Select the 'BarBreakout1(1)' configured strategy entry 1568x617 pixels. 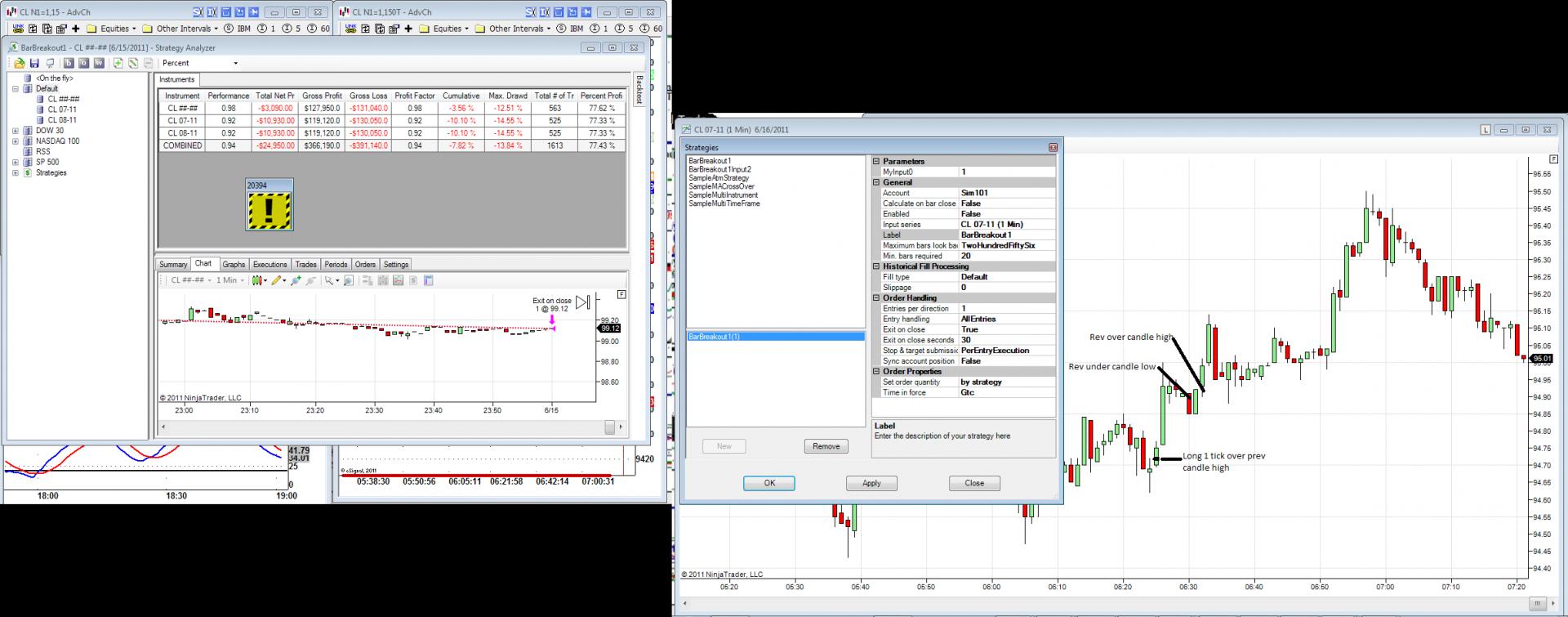click(x=776, y=337)
